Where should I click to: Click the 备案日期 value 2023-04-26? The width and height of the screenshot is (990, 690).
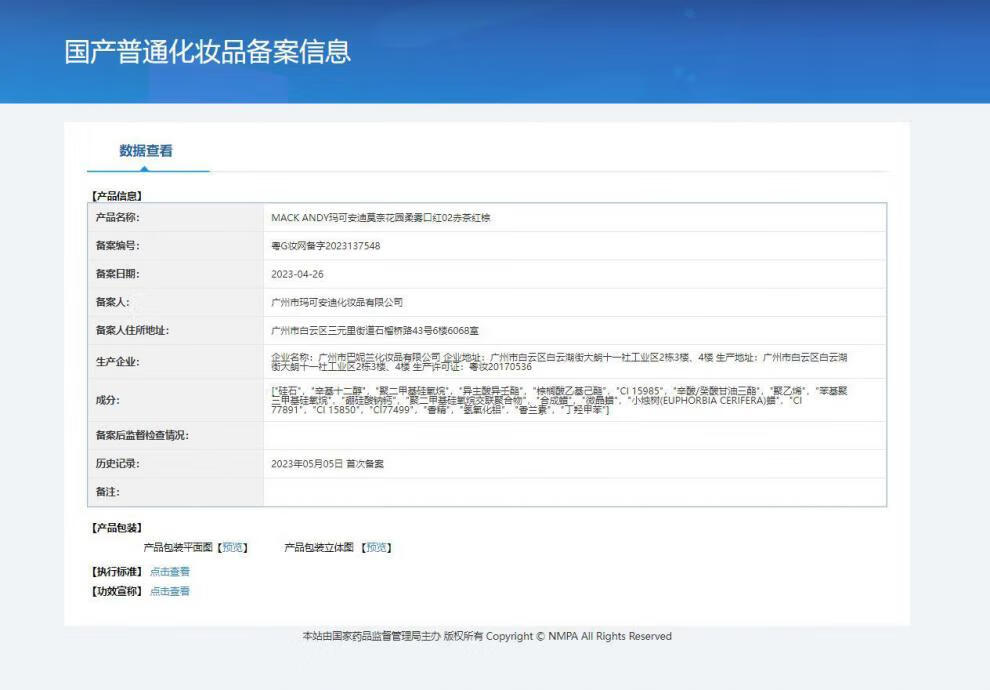point(297,274)
